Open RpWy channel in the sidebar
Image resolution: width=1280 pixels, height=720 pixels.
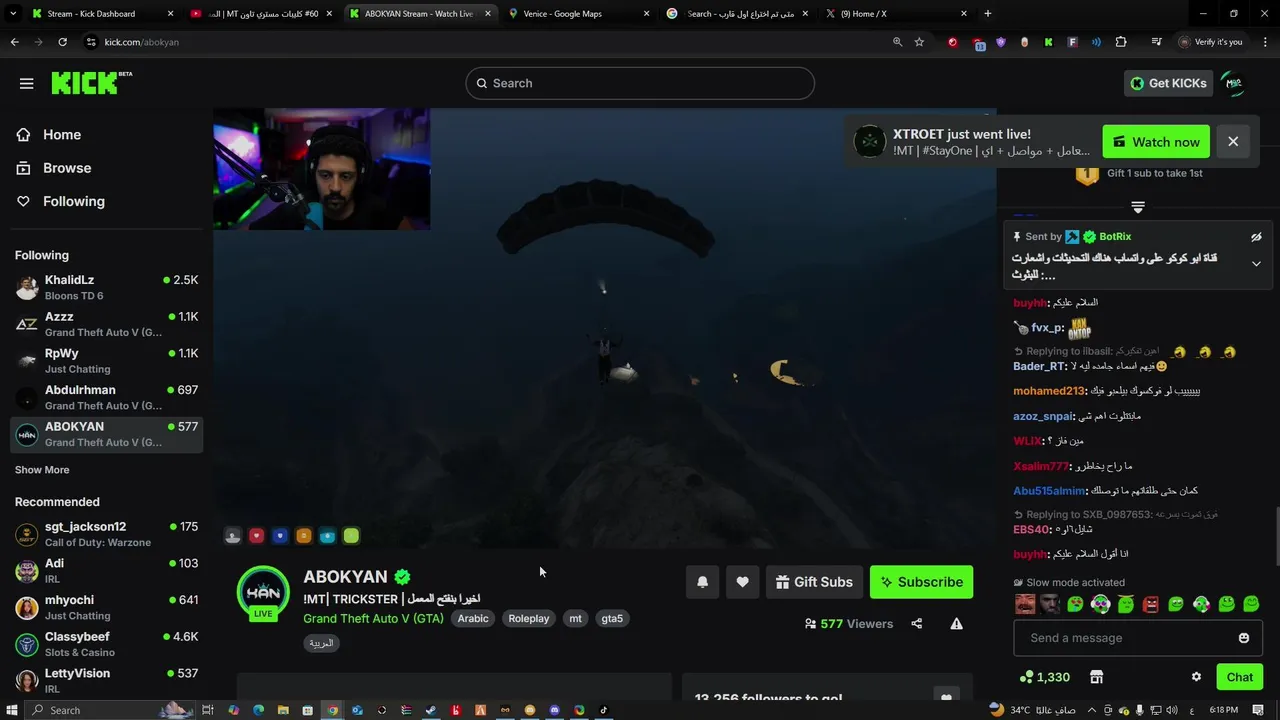108,361
